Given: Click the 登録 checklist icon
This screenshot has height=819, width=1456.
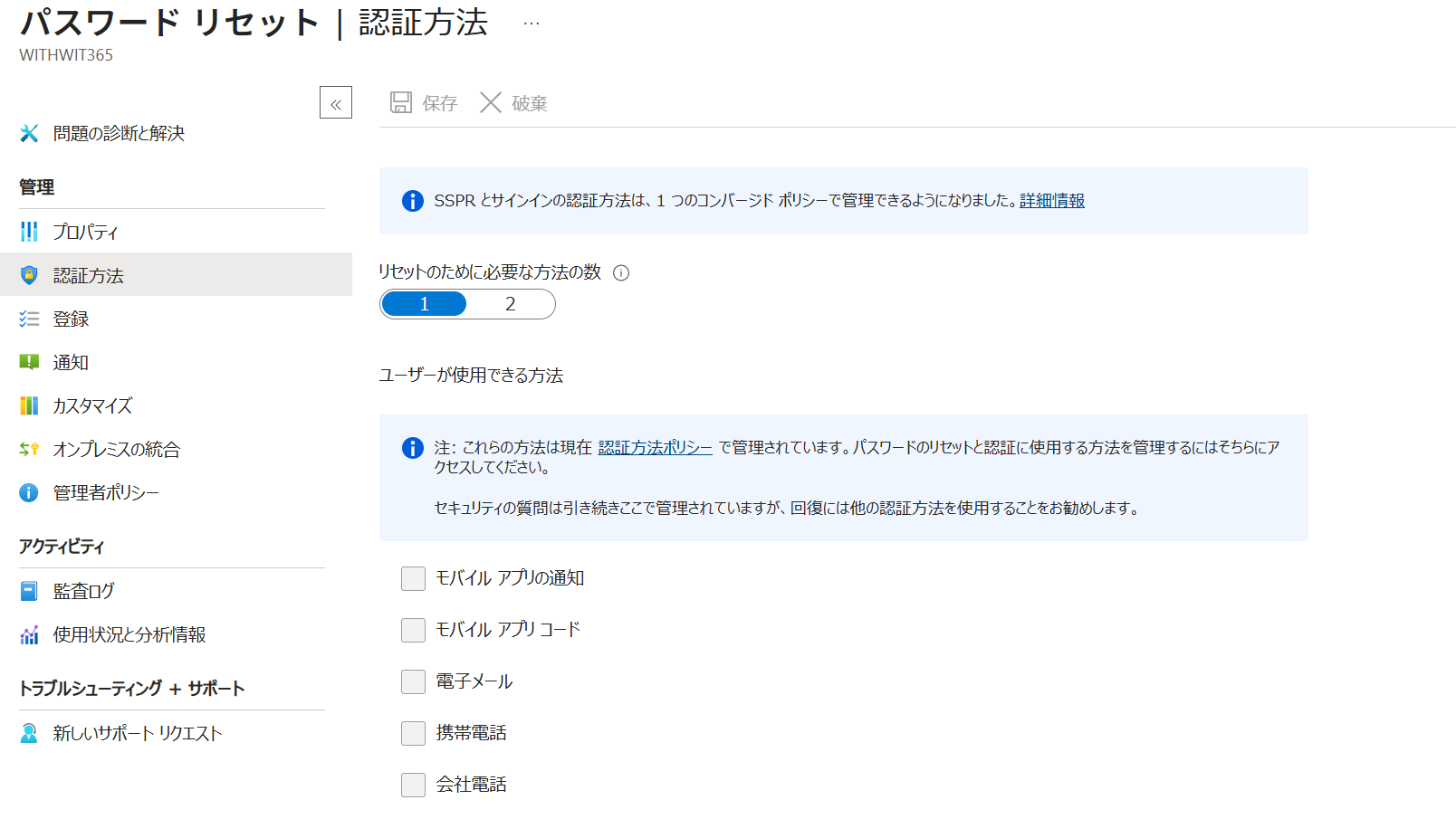Looking at the screenshot, I should [x=29, y=319].
